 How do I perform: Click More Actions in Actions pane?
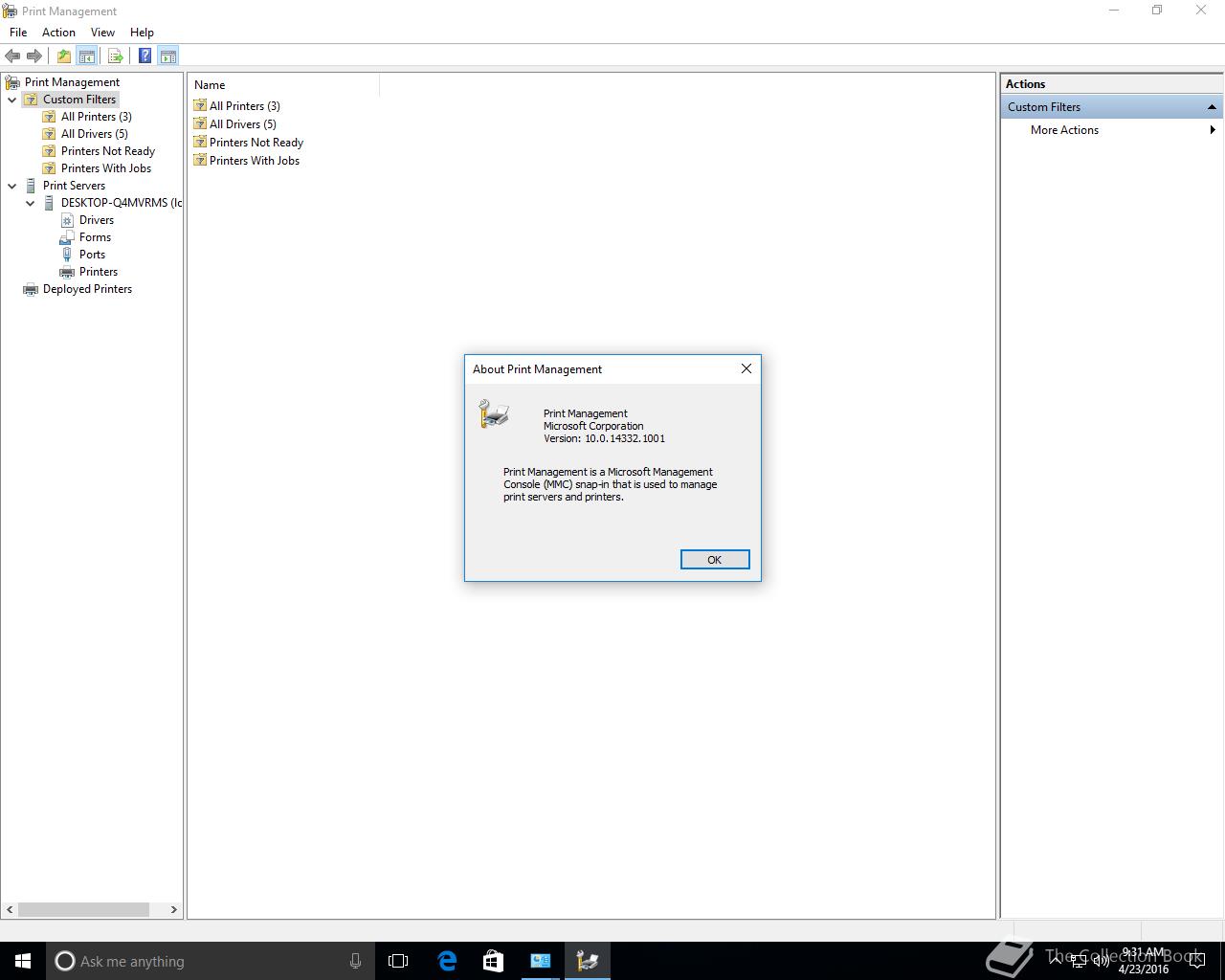click(x=1064, y=130)
